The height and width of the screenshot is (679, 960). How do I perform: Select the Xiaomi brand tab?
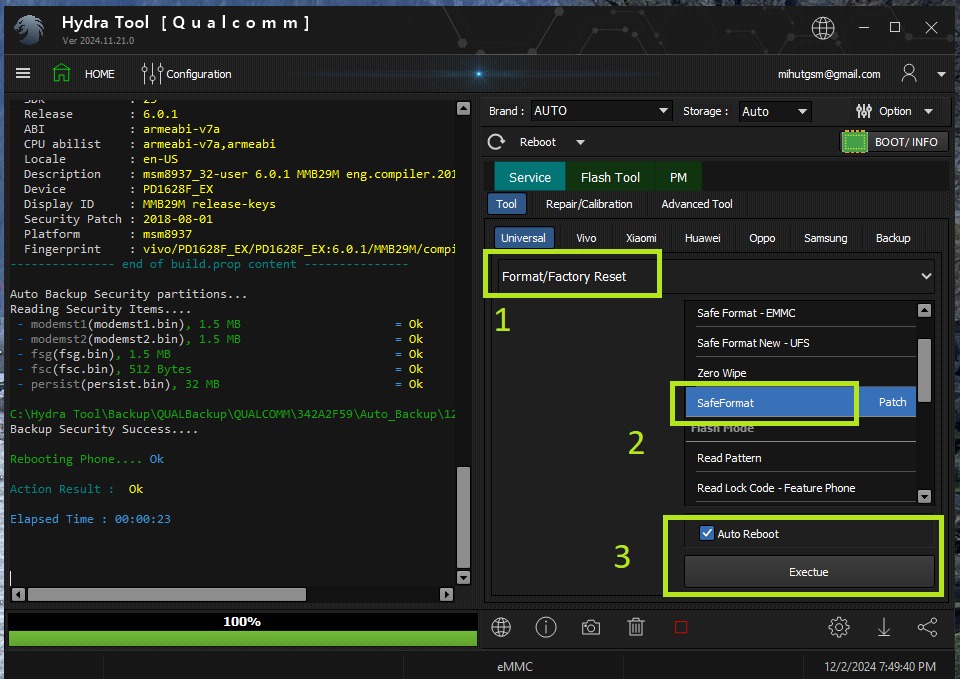point(641,238)
